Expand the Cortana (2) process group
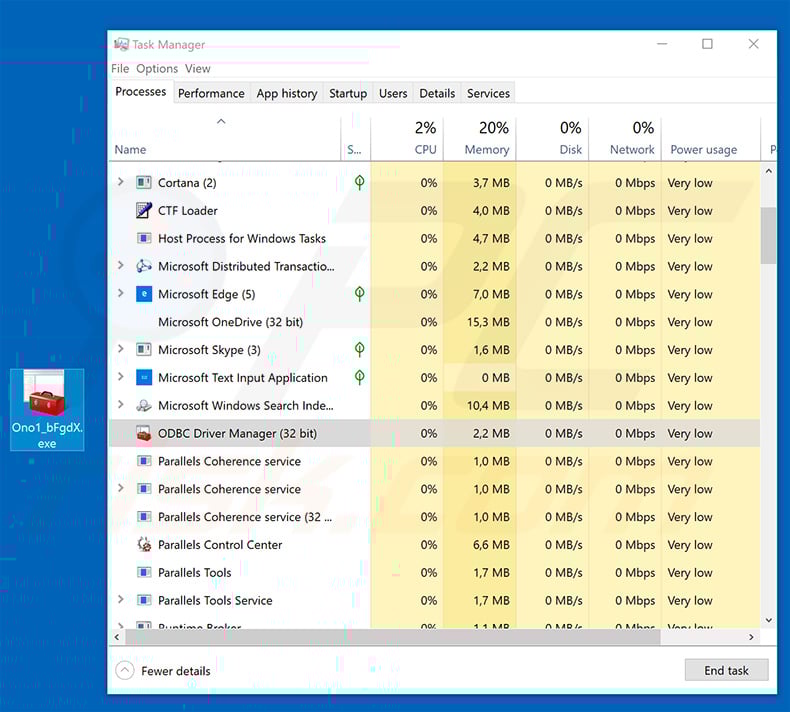 120,181
